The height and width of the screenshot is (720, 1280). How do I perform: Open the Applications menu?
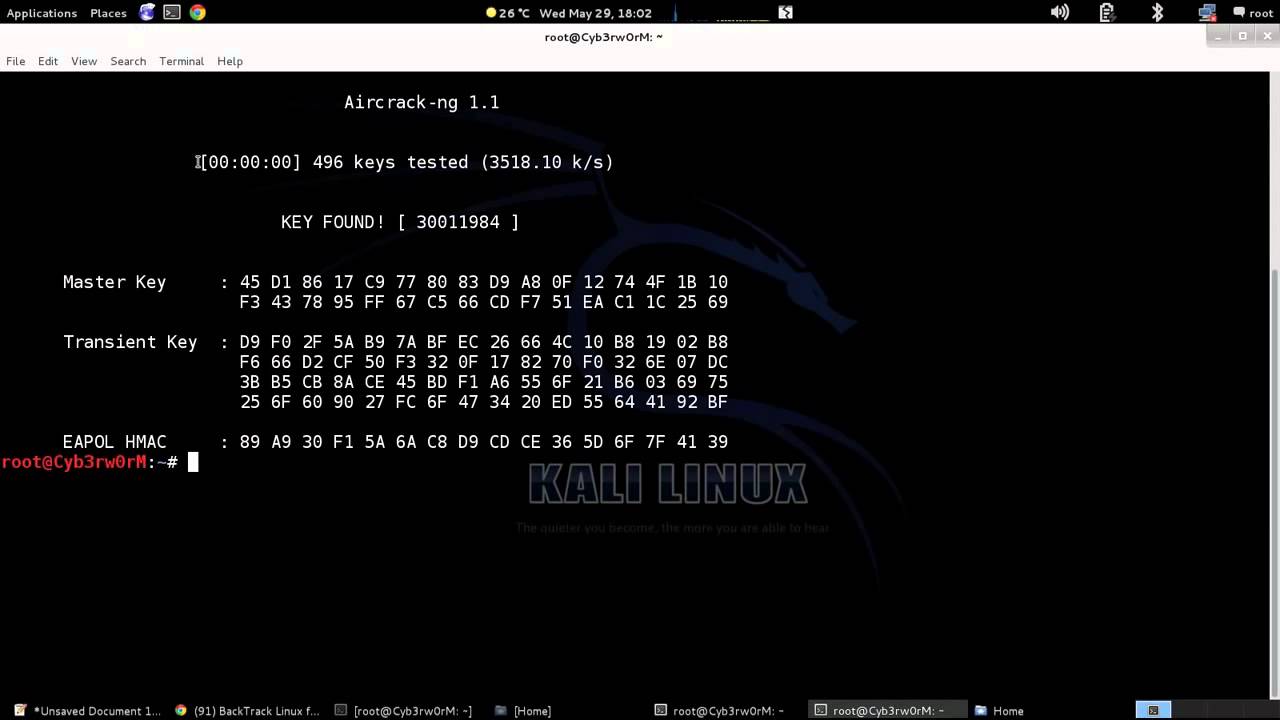[x=42, y=13]
